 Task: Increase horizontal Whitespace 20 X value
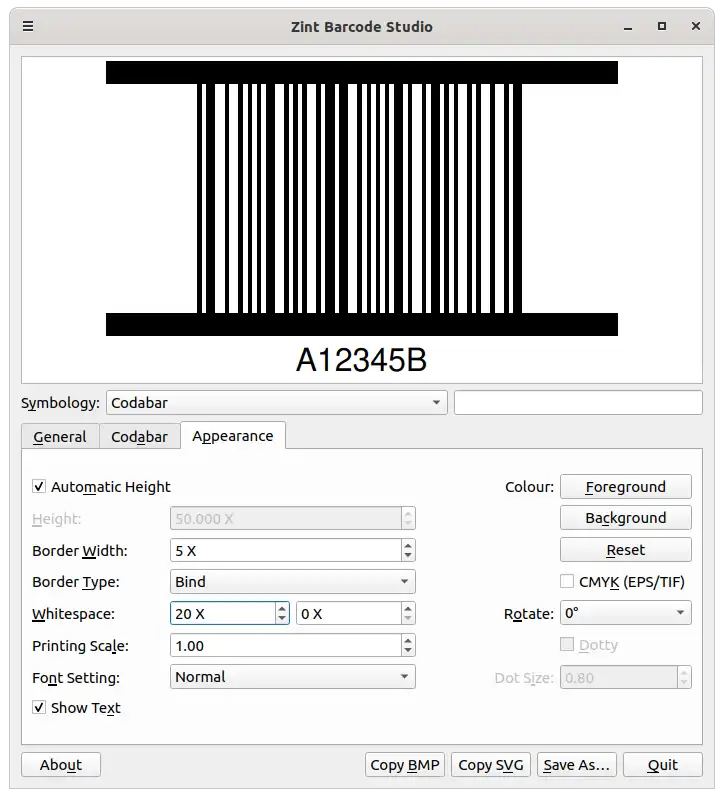pyautogui.click(x=282, y=608)
